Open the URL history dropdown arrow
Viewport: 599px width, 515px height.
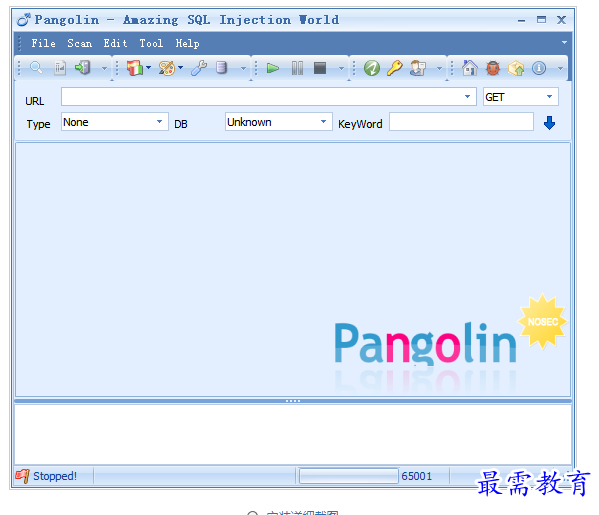[467, 97]
